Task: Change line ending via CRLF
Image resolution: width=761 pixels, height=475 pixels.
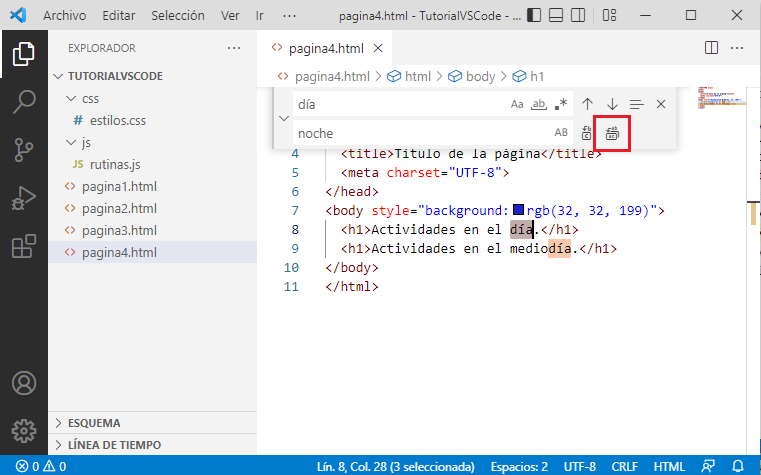Action: 624,466
